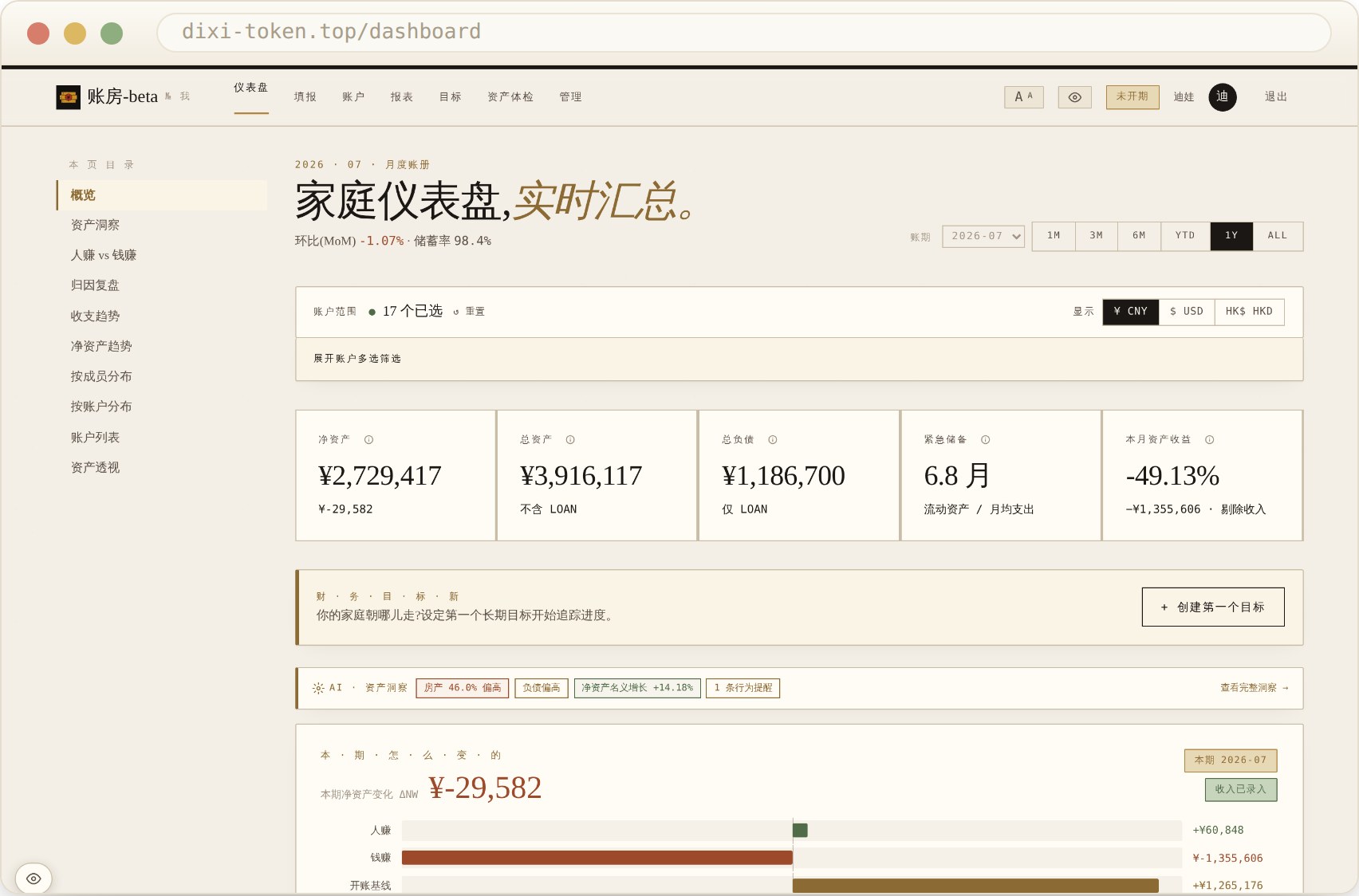Select the 6M time range
Viewport: 1359px width, 896px height.
1139,236
